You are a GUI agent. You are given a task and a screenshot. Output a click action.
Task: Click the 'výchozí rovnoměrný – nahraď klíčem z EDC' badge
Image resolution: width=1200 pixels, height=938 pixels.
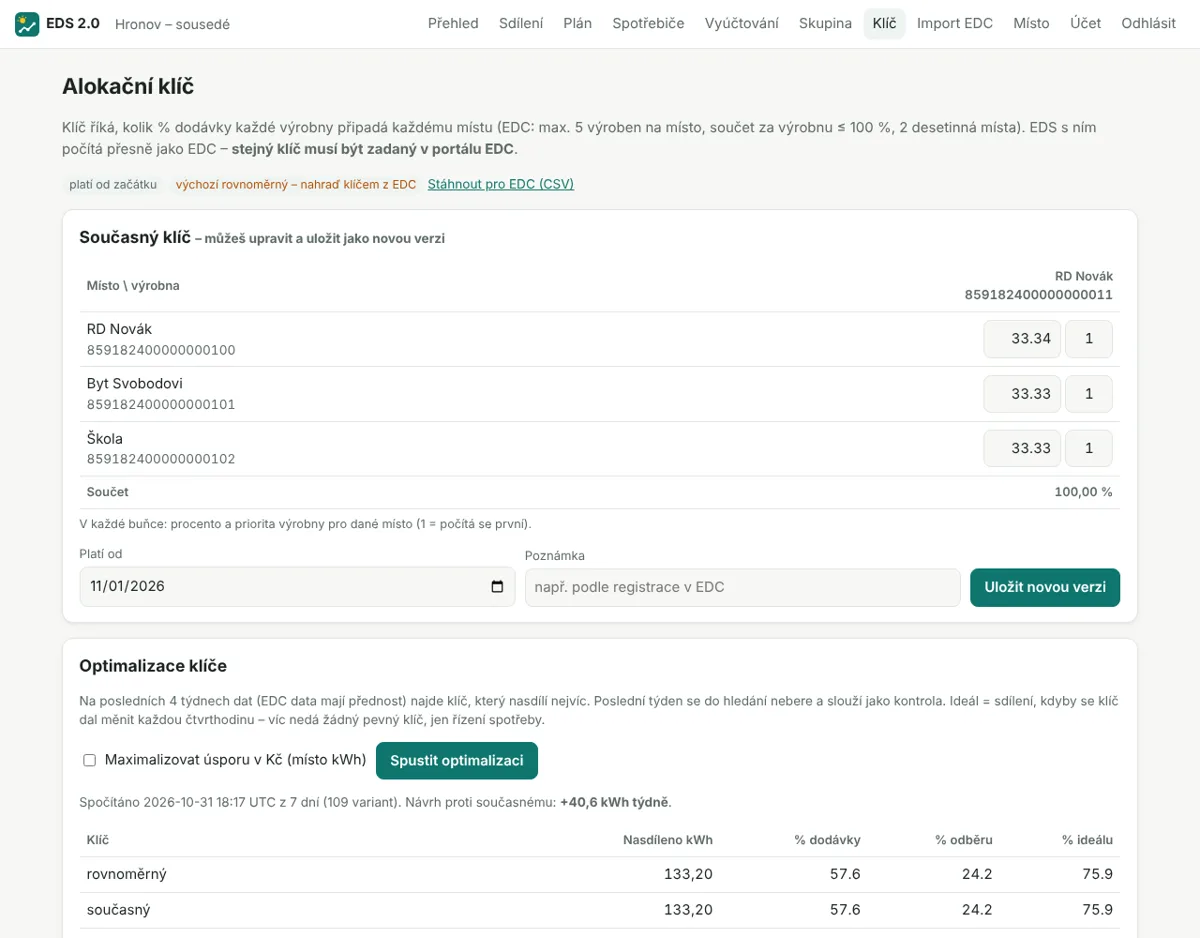tap(296, 184)
